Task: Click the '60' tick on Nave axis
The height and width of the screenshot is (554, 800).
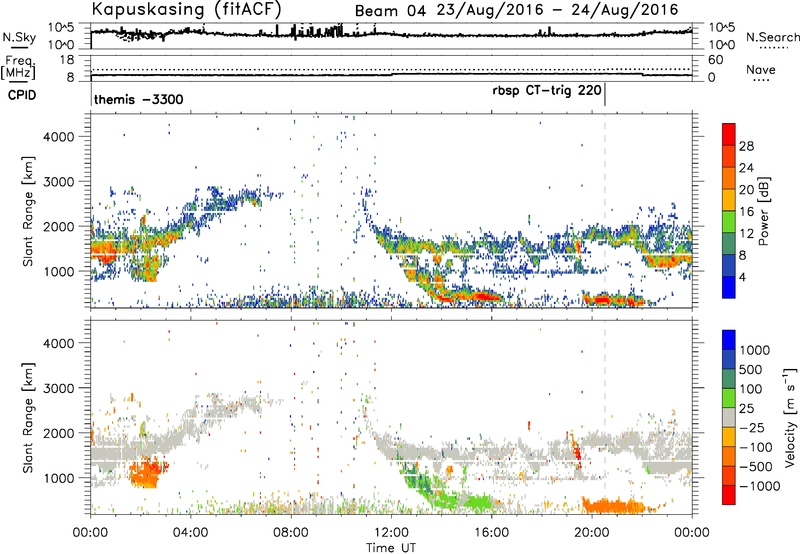Action: tap(715, 60)
